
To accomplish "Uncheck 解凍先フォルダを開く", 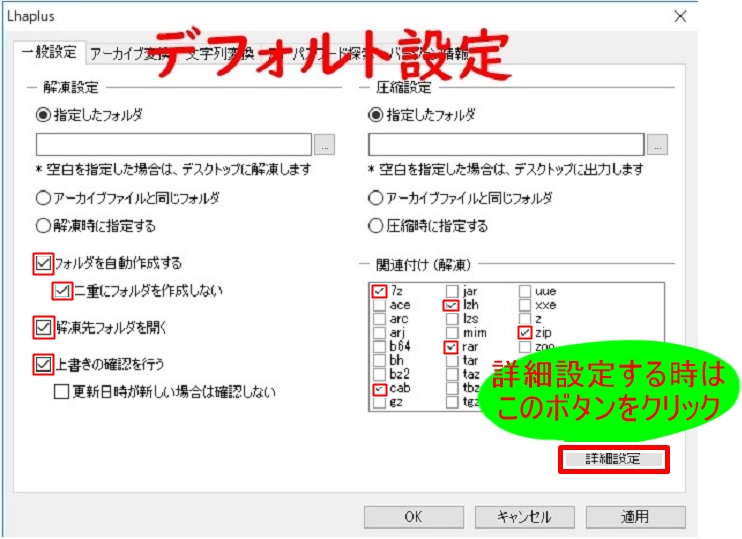I will [x=43, y=327].
